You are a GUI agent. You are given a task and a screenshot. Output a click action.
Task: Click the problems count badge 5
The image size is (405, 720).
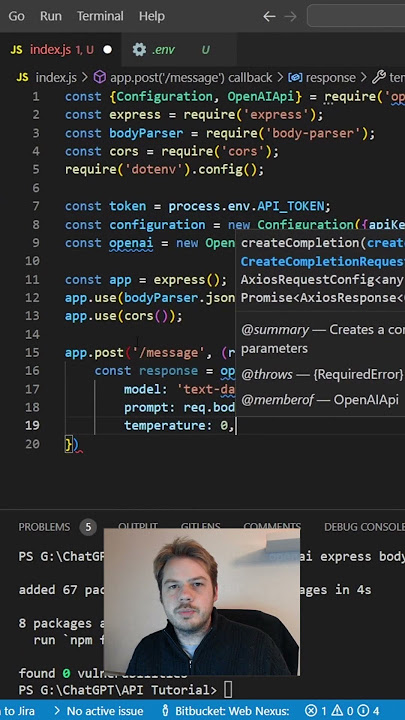88,527
